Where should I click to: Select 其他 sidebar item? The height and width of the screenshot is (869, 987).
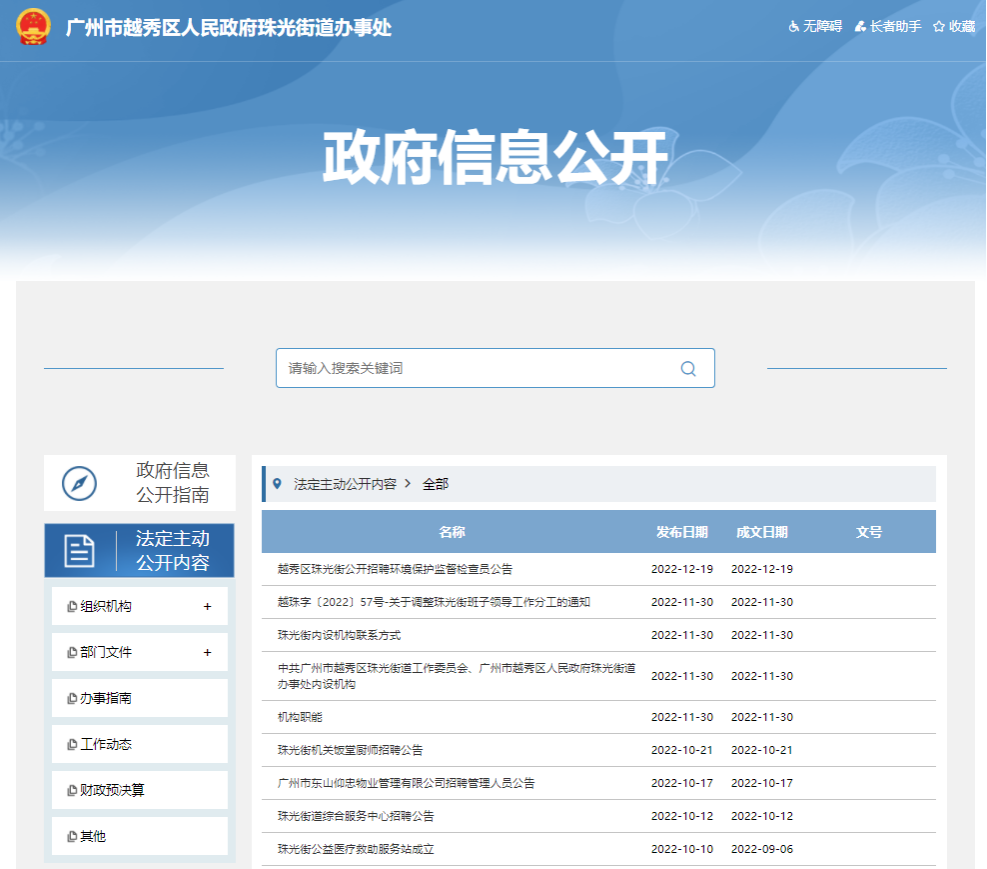[x=93, y=836]
